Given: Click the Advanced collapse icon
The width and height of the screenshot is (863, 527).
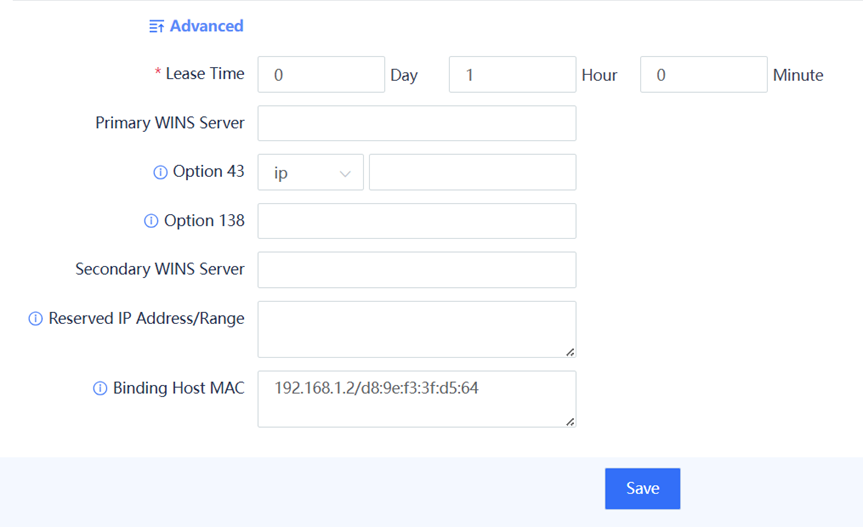Looking at the screenshot, I should (x=156, y=26).
